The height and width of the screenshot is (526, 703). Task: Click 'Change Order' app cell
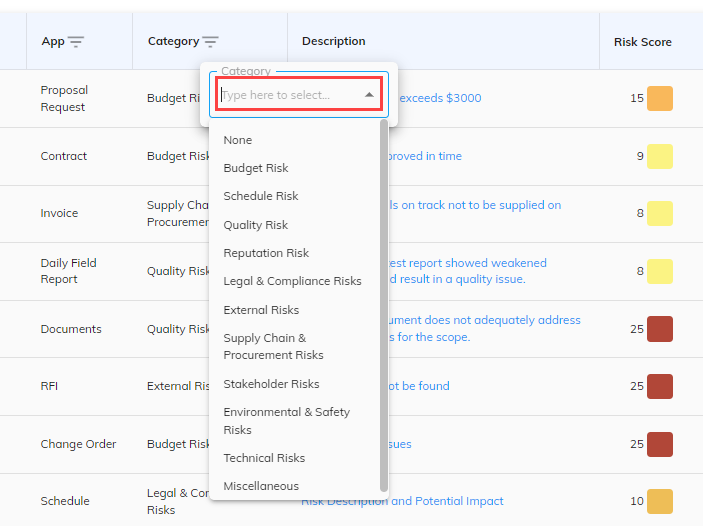tap(78, 444)
